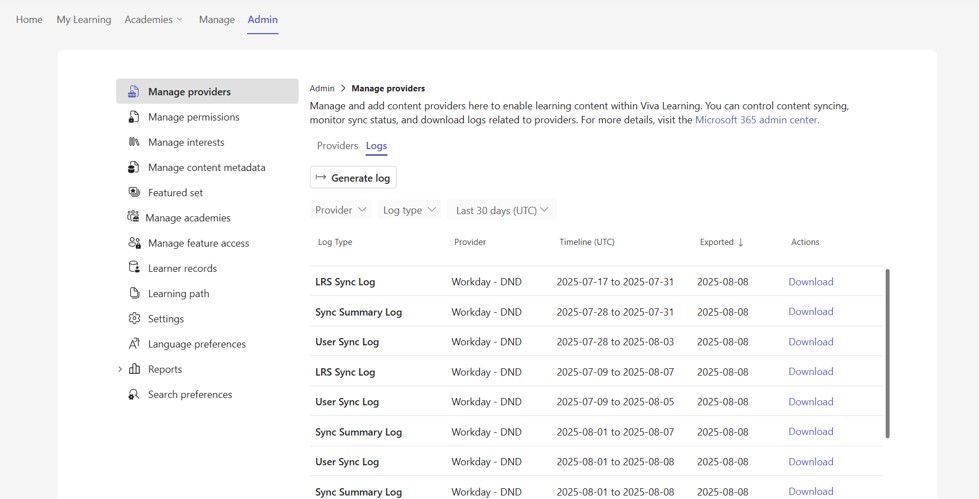The image size is (979, 499).
Task: Switch to the Providers tab
Action: pyautogui.click(x=337, y=146)
